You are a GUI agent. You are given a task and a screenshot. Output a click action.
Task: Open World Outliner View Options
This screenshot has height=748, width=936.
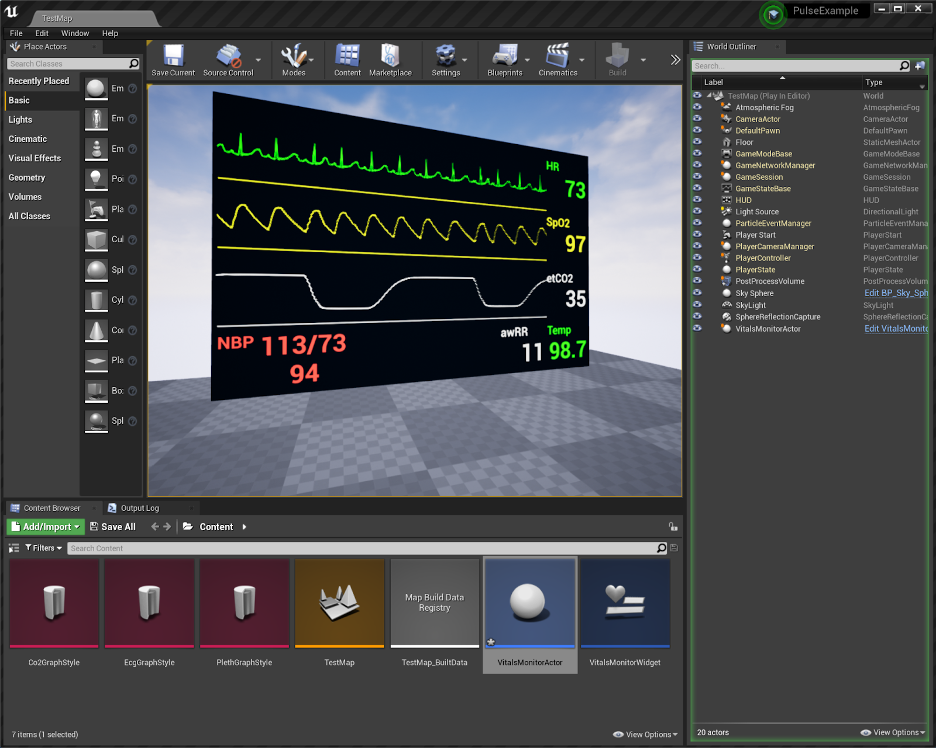click(893, 732)
